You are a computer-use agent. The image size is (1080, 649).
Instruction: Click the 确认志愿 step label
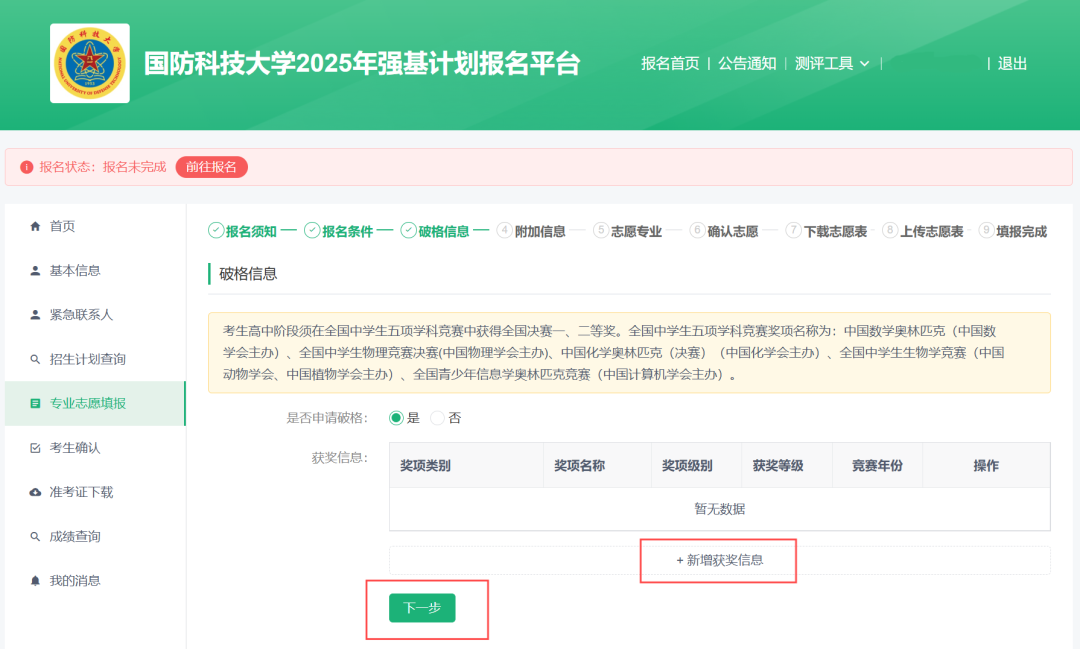pos(733,231)
